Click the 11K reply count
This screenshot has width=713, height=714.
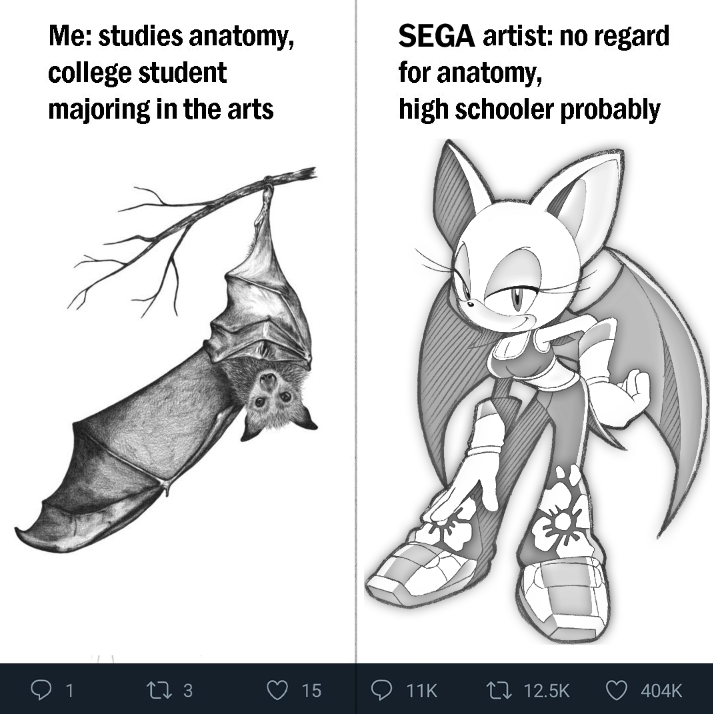421,690
